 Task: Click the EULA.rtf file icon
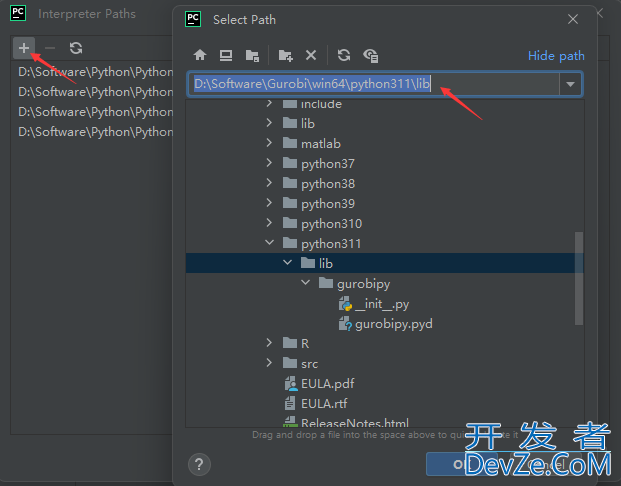290,403
